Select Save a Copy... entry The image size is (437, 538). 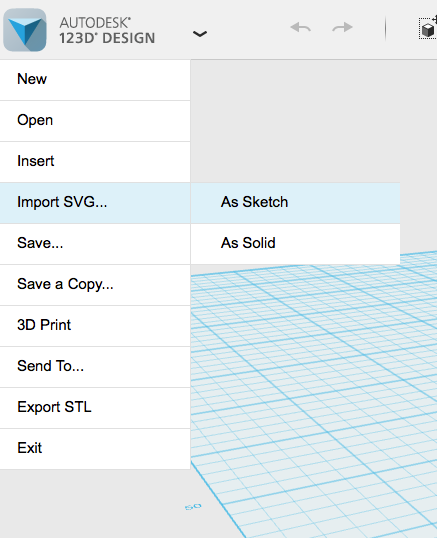95,285
